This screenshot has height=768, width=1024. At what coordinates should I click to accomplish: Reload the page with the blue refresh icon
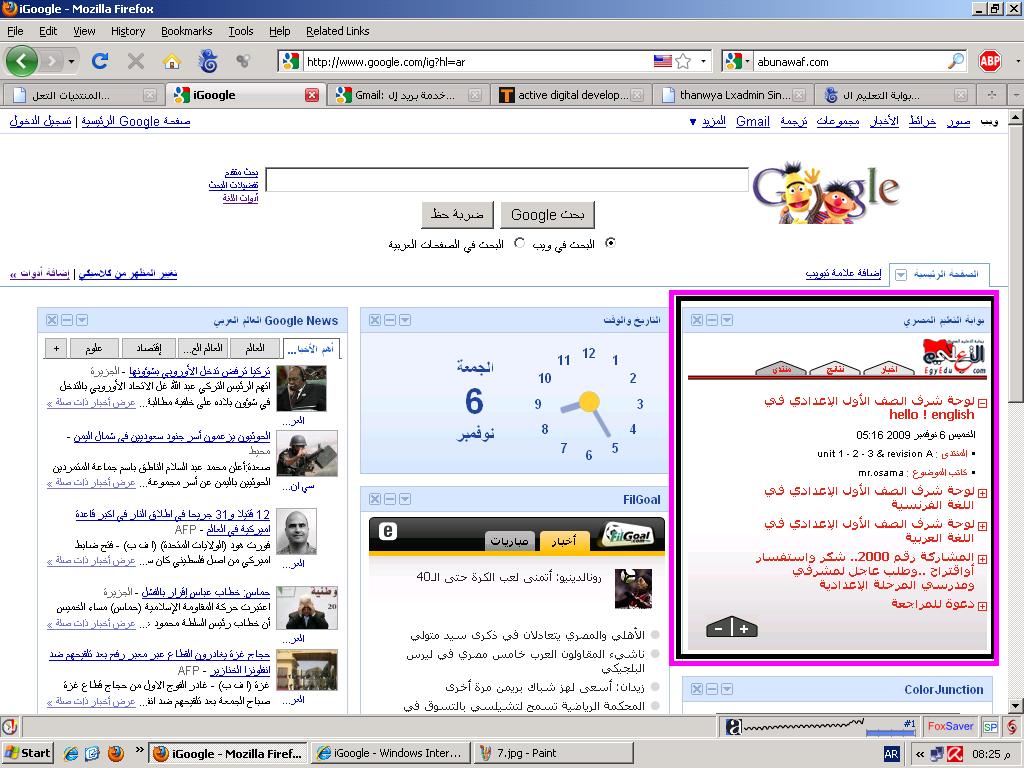100,61
